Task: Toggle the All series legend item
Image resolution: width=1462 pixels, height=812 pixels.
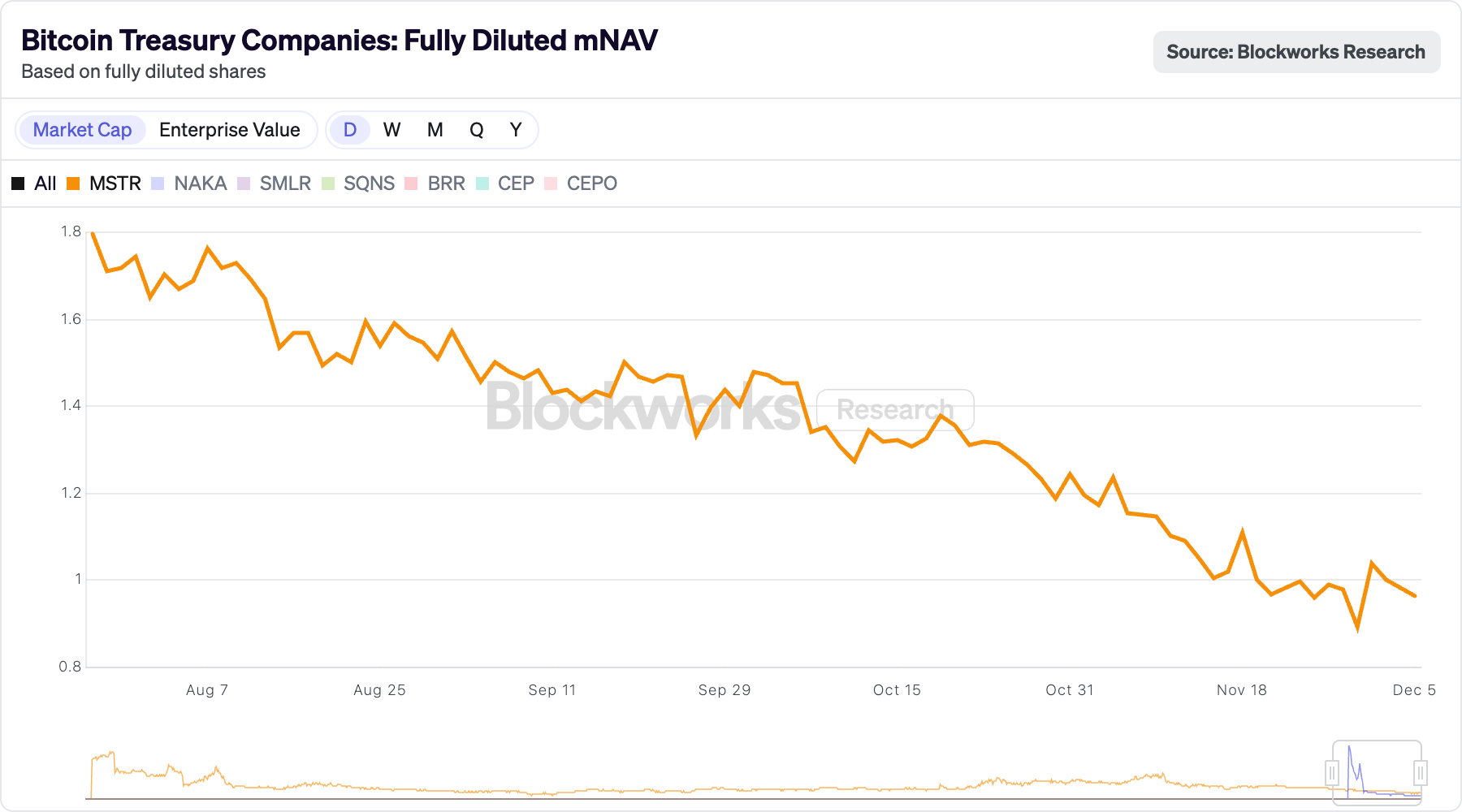Action: (x=34, y=184)
